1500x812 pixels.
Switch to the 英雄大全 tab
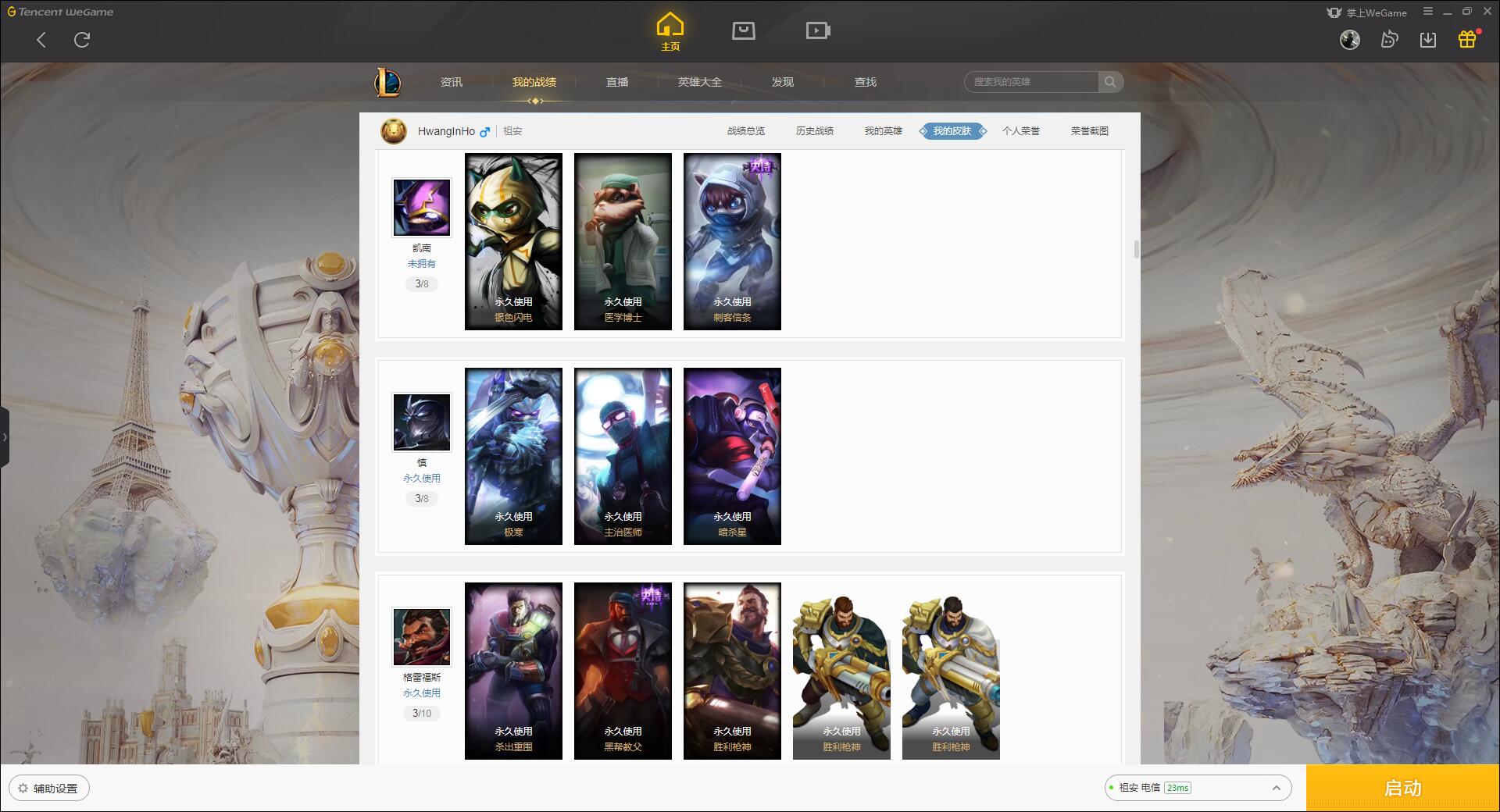coord(700,82)
